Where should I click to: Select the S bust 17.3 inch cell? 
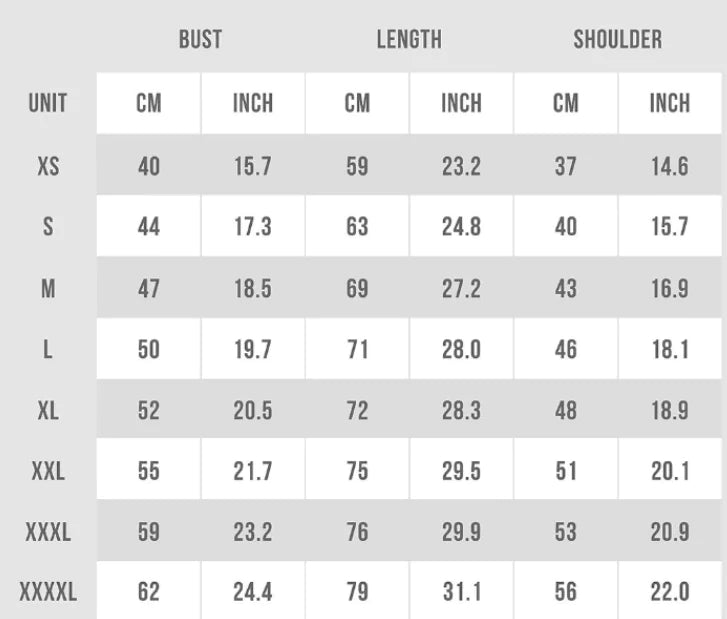(x=253, y=227)
